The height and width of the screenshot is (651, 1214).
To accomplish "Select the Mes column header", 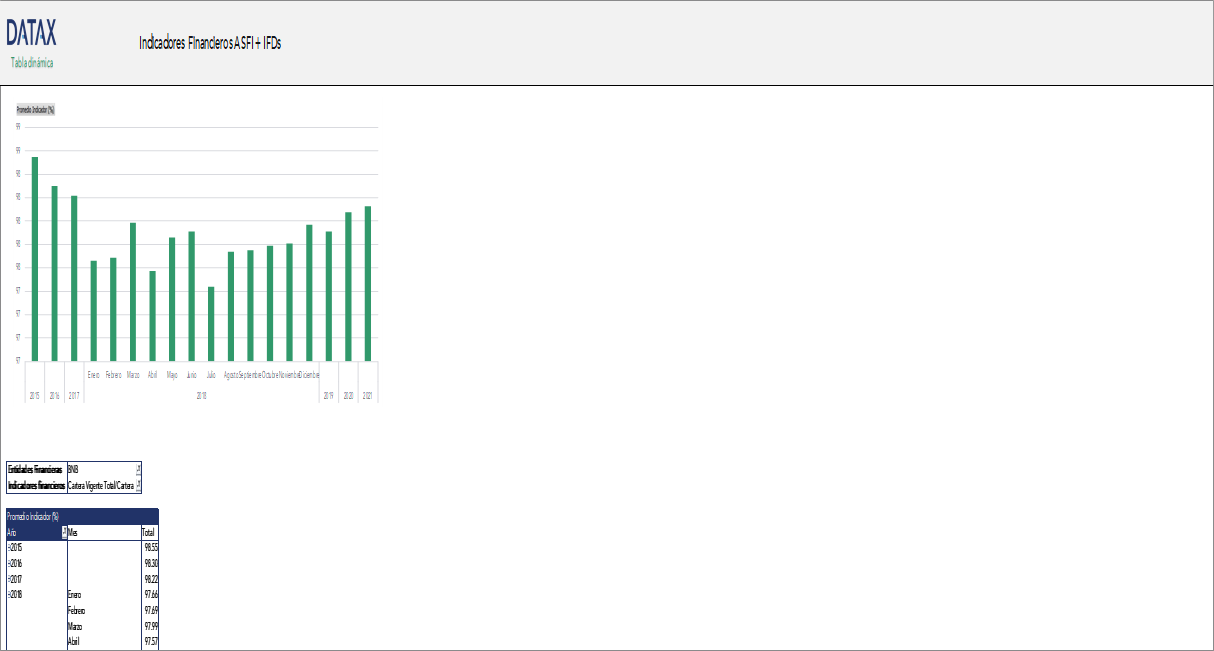I will click(x=75, y=533).
